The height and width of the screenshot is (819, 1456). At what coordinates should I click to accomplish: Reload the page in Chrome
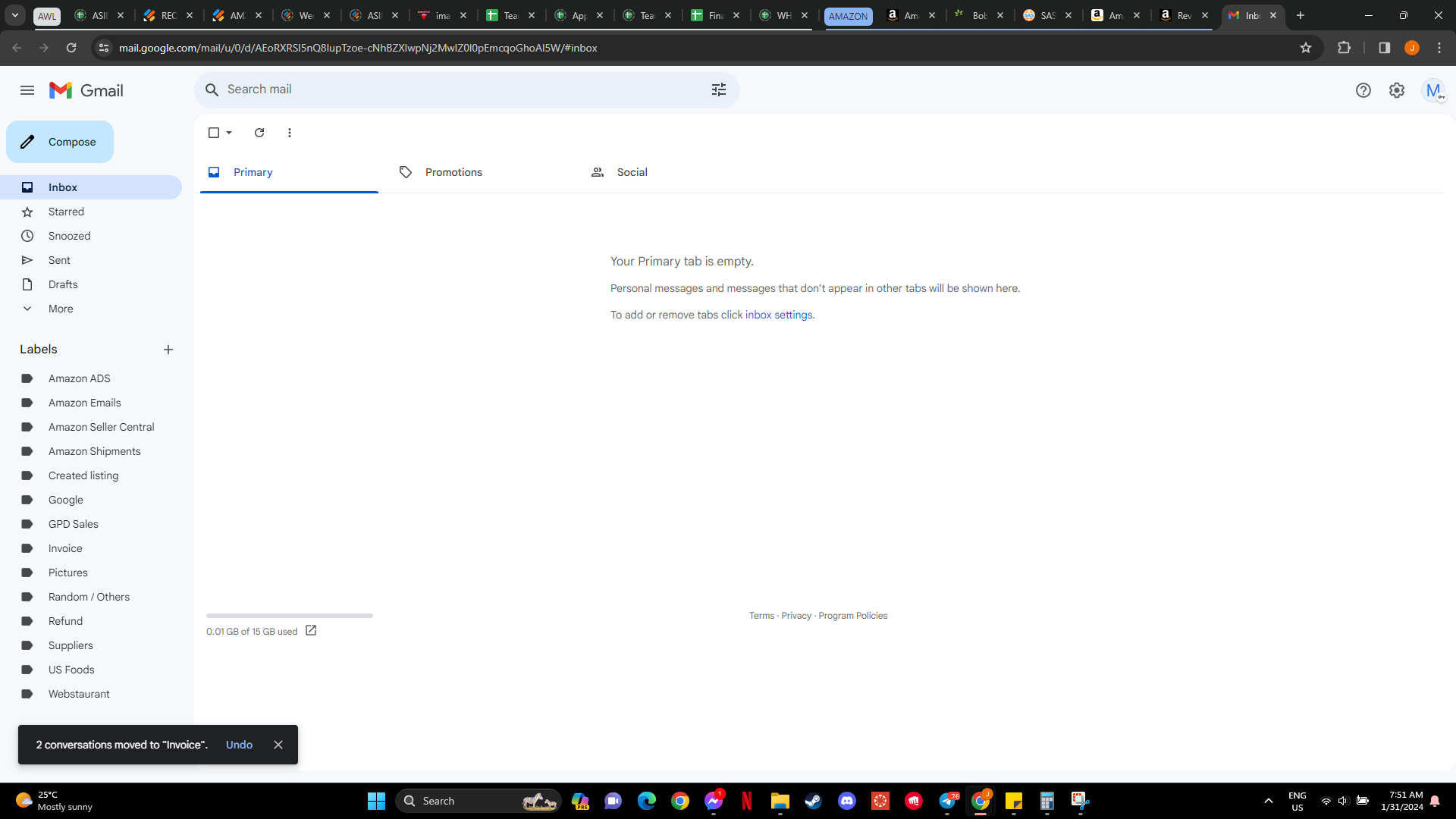click(71, 48)
